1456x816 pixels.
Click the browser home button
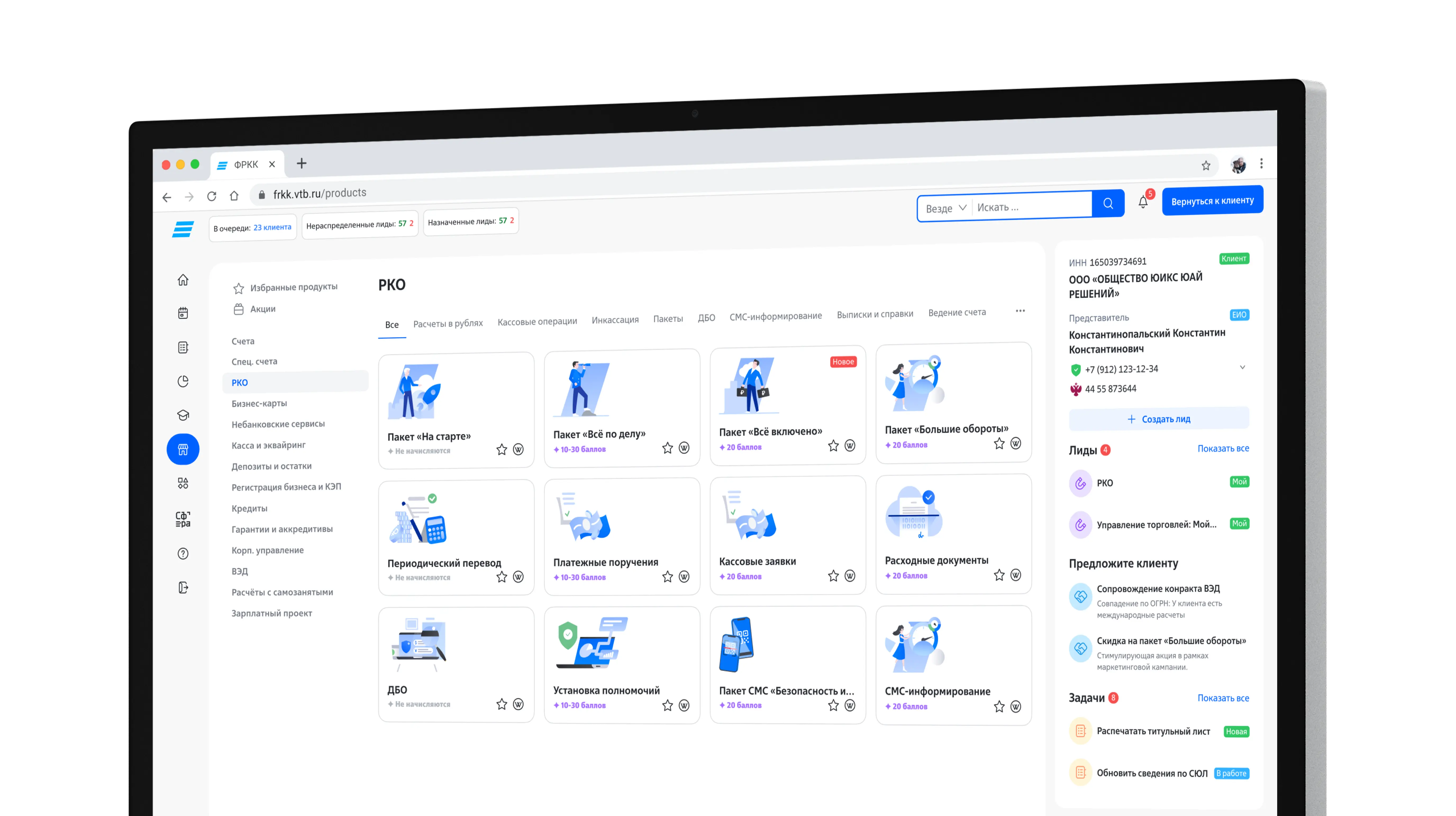pyautogui.click(x=234, y=196)
